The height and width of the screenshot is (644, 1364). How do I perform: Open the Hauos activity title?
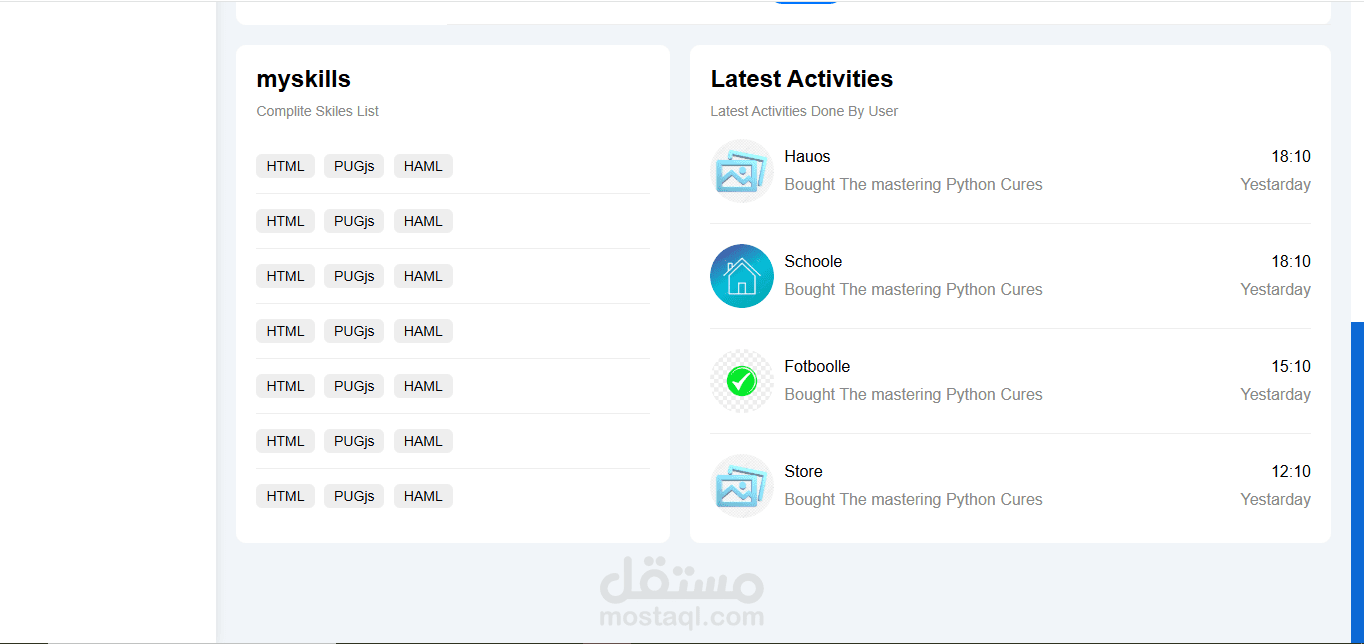(807, 156)
